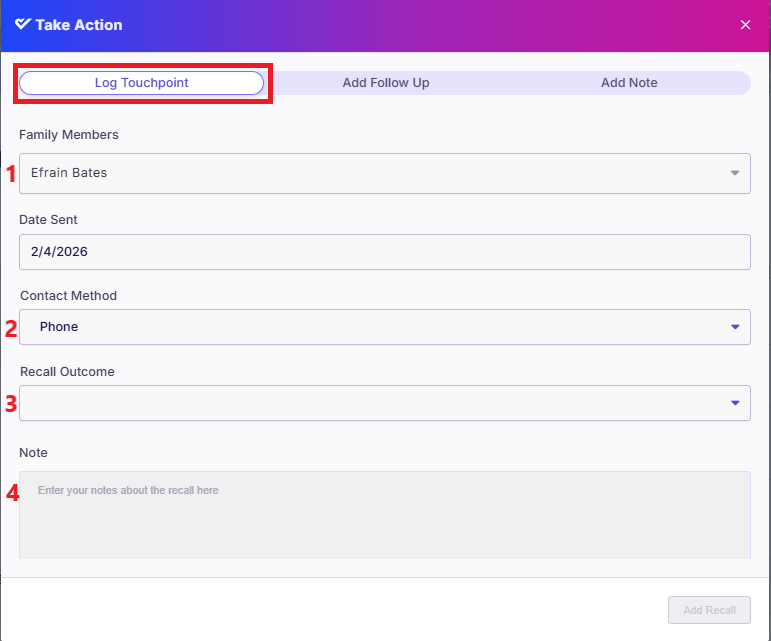Screen dimensions: 771x641
Task: Open the Add Follow Up tab
Action: click(386, 83)
